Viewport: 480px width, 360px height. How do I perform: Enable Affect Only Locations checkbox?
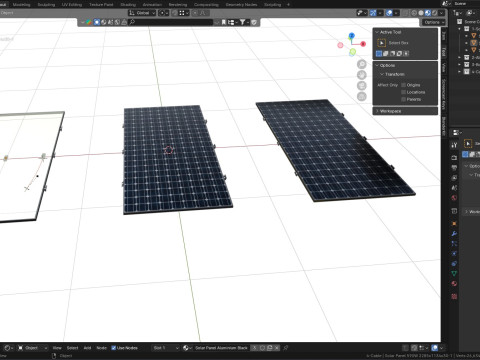[x=404, y=92]
